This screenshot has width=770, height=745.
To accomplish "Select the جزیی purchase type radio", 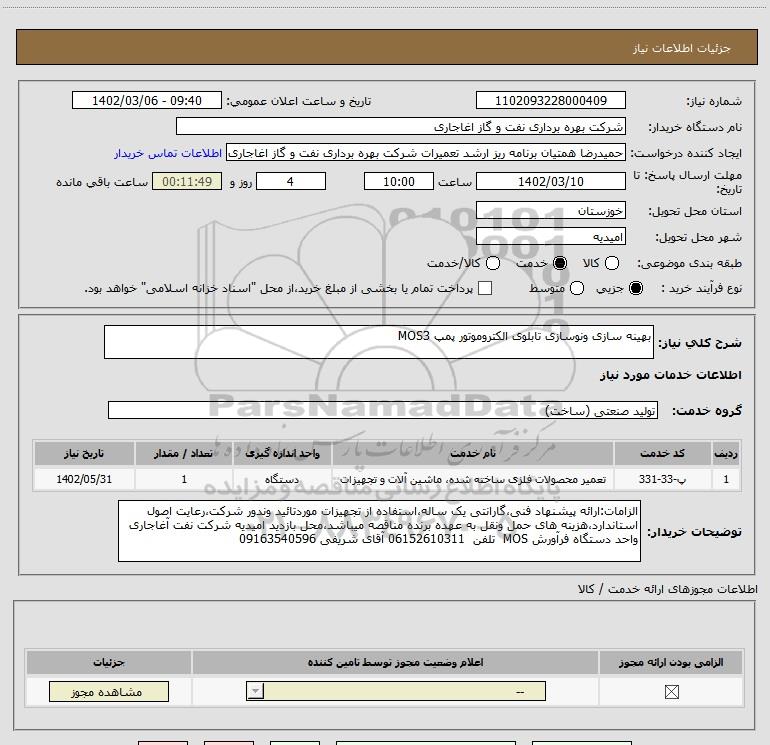I will point(635,288).
